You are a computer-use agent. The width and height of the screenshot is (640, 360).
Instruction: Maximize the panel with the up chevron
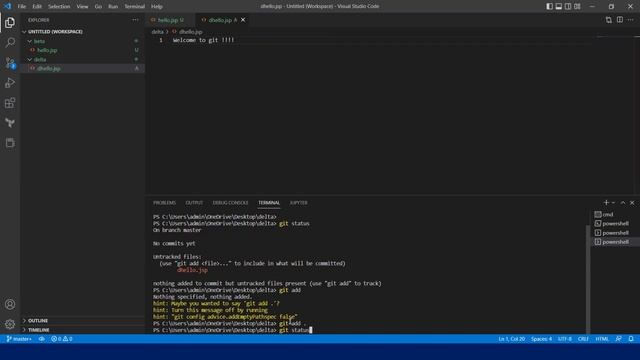click(623, 202)
